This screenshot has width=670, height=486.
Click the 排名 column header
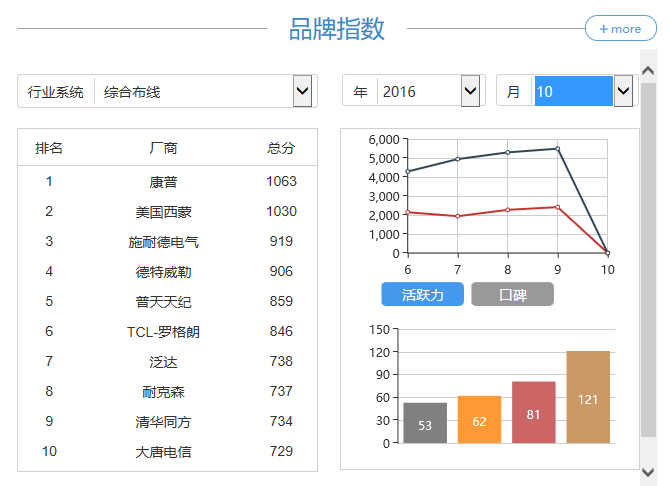pyautogui.click(x=49, y=148)
